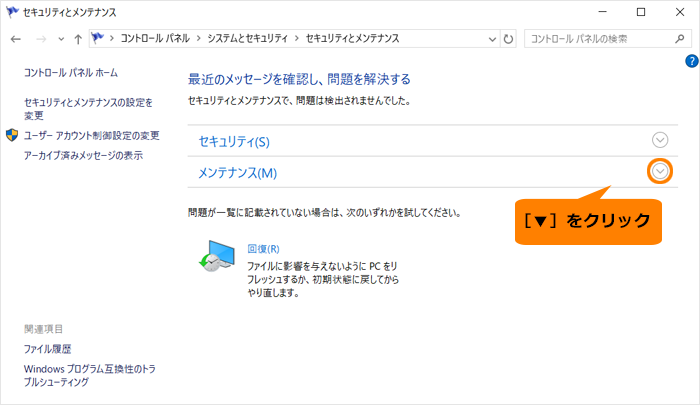Screen dimensions: 700x405
Task: Open コントロール パネル ホーム link
Action: (71, 72)
